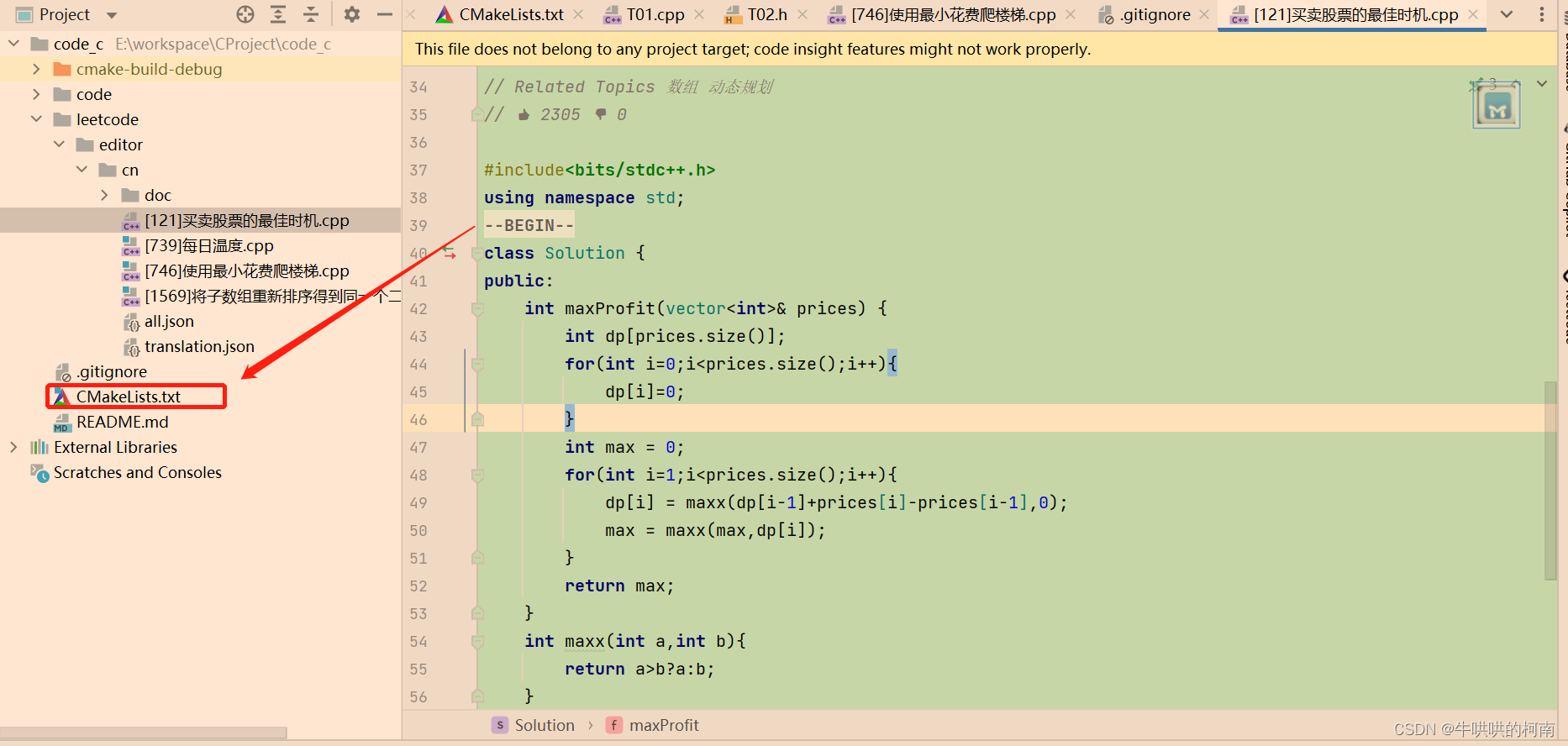The width and height of the screenshot is (1568, 746).
Task: Switch to T01.cpp editor tab
Action: (655, 15)
